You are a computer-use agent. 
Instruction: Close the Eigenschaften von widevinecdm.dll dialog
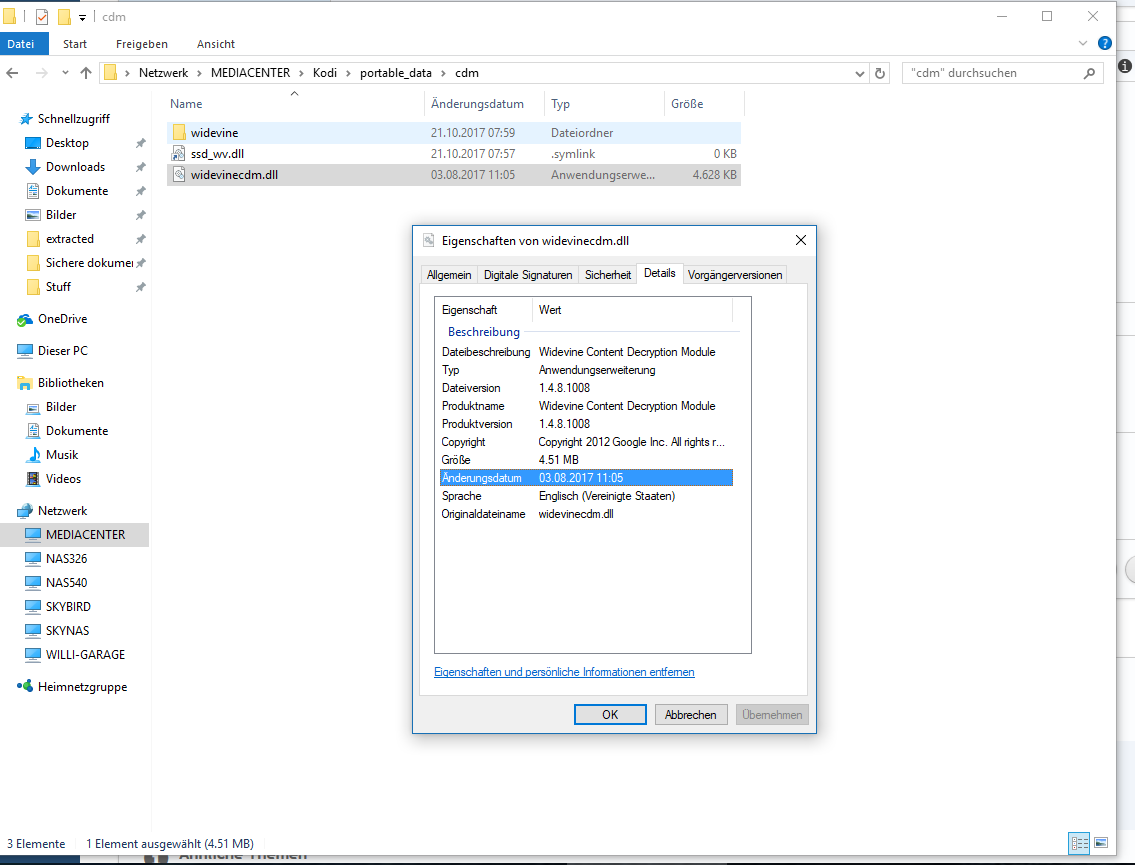point(801,240)
